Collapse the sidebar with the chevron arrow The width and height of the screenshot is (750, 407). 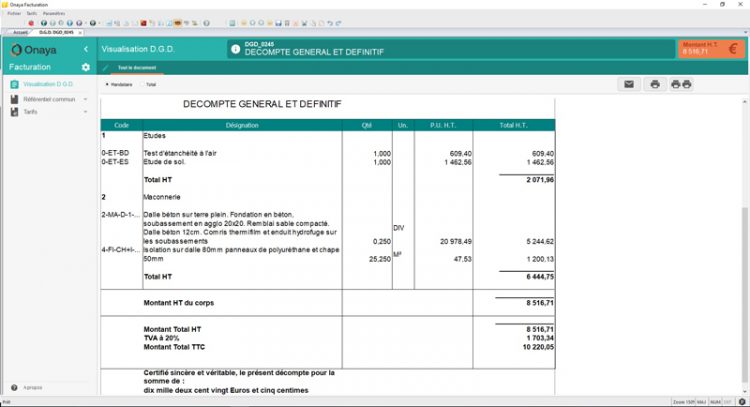point(86,49)
